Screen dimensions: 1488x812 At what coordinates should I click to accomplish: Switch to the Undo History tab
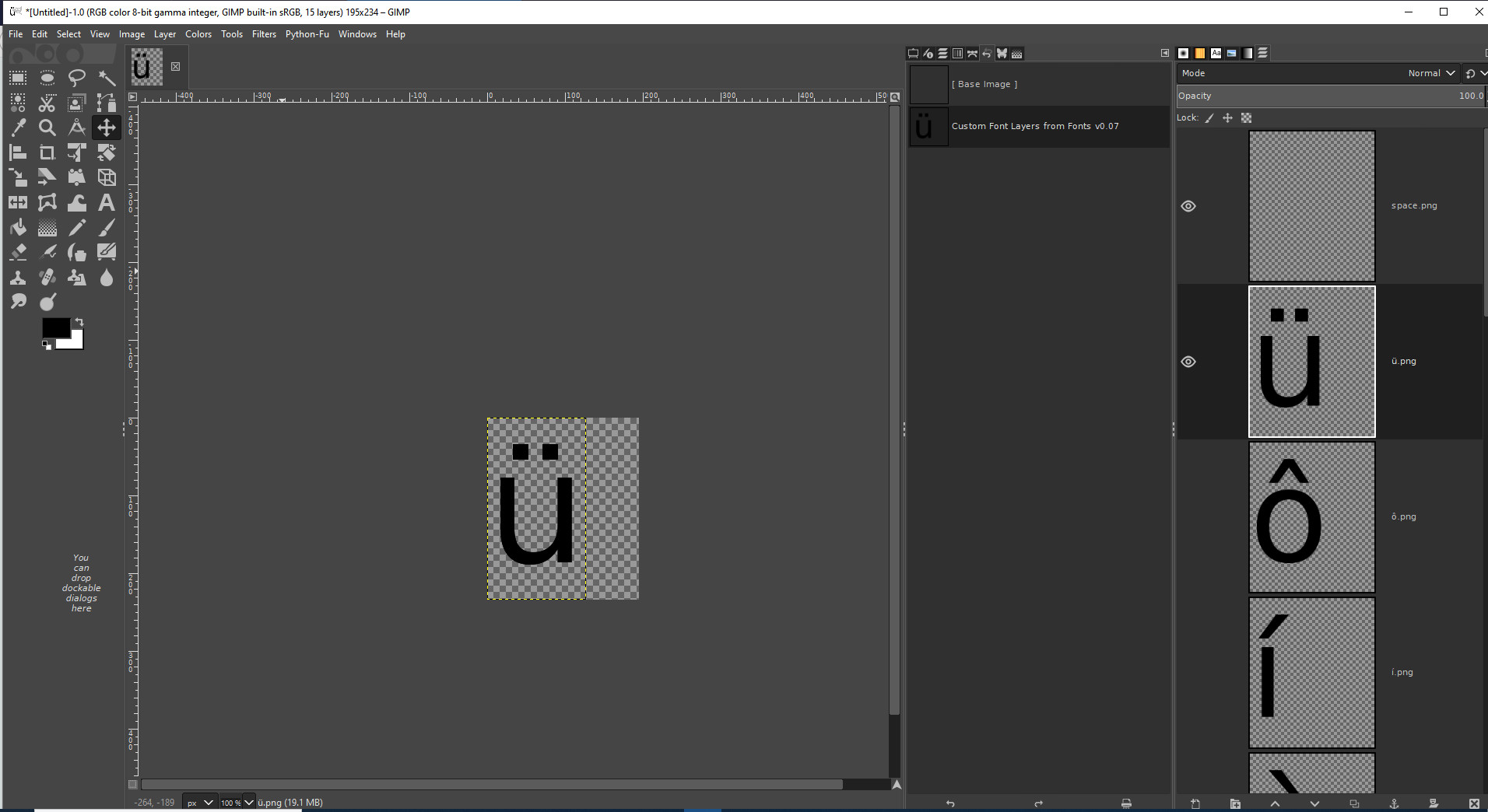pyautogui.click(x=987, y=54)
